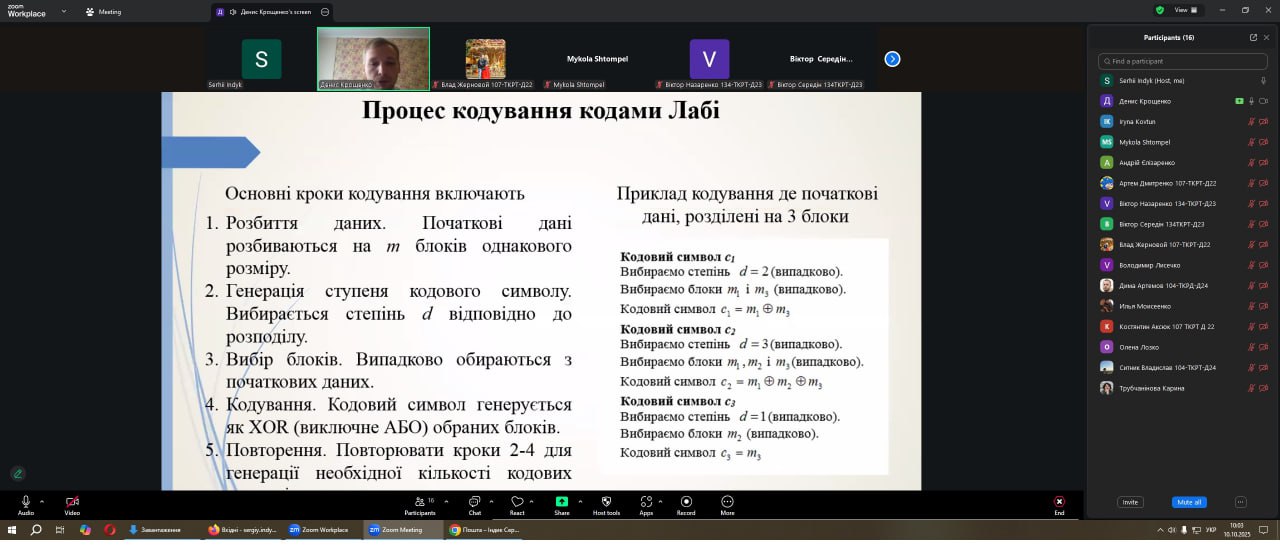Click the green Share screen icon
1280x546 pixels.
pos(562,502)
